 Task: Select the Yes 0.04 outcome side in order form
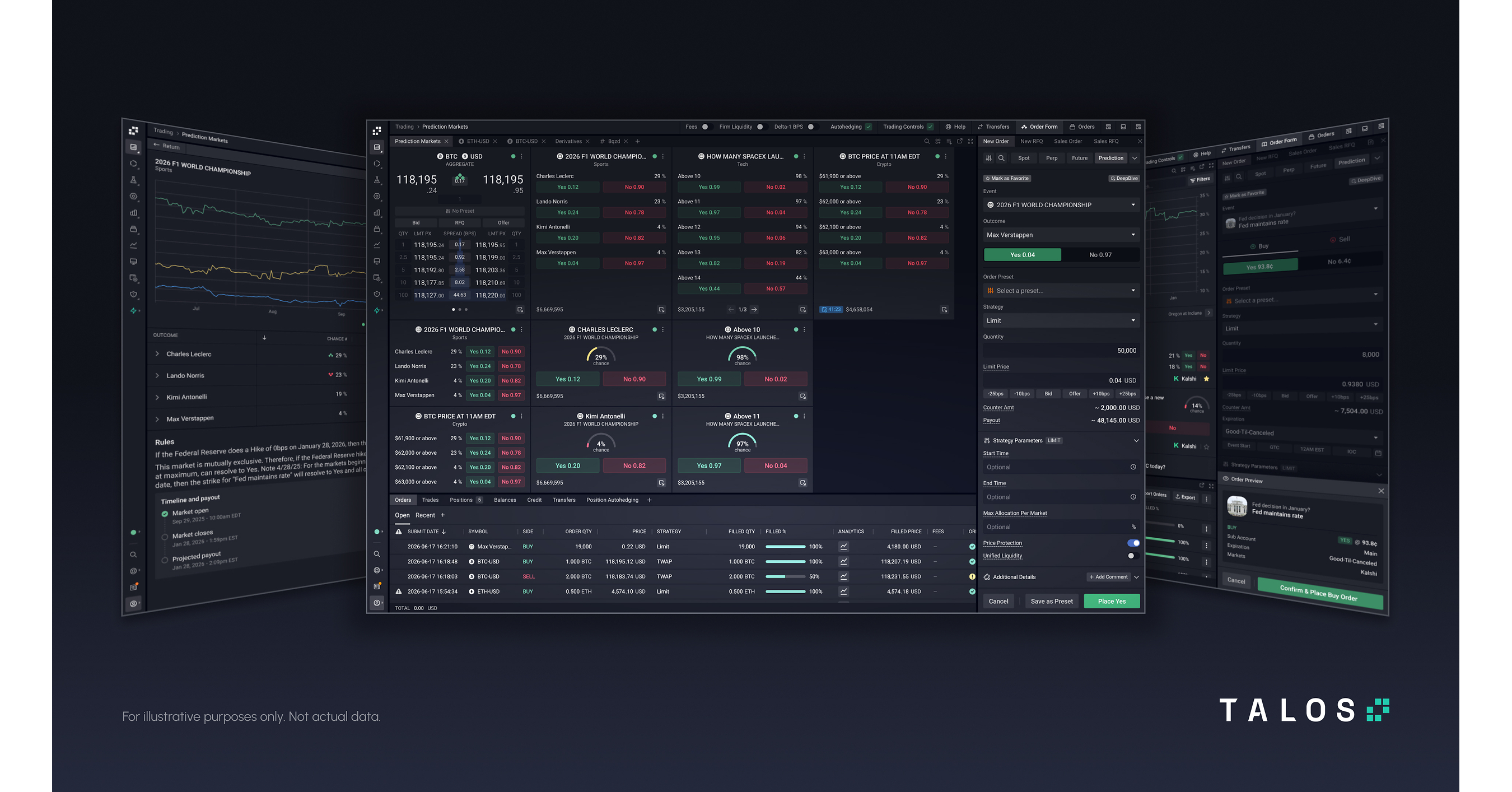(1023, 255)
